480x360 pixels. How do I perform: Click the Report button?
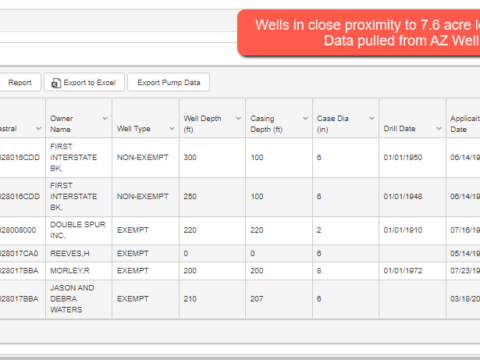click(x=20, y=82)
